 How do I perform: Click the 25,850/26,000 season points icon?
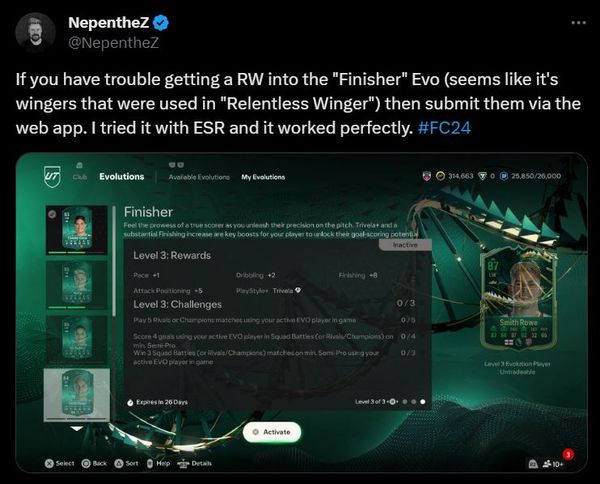tap(505, 175)
